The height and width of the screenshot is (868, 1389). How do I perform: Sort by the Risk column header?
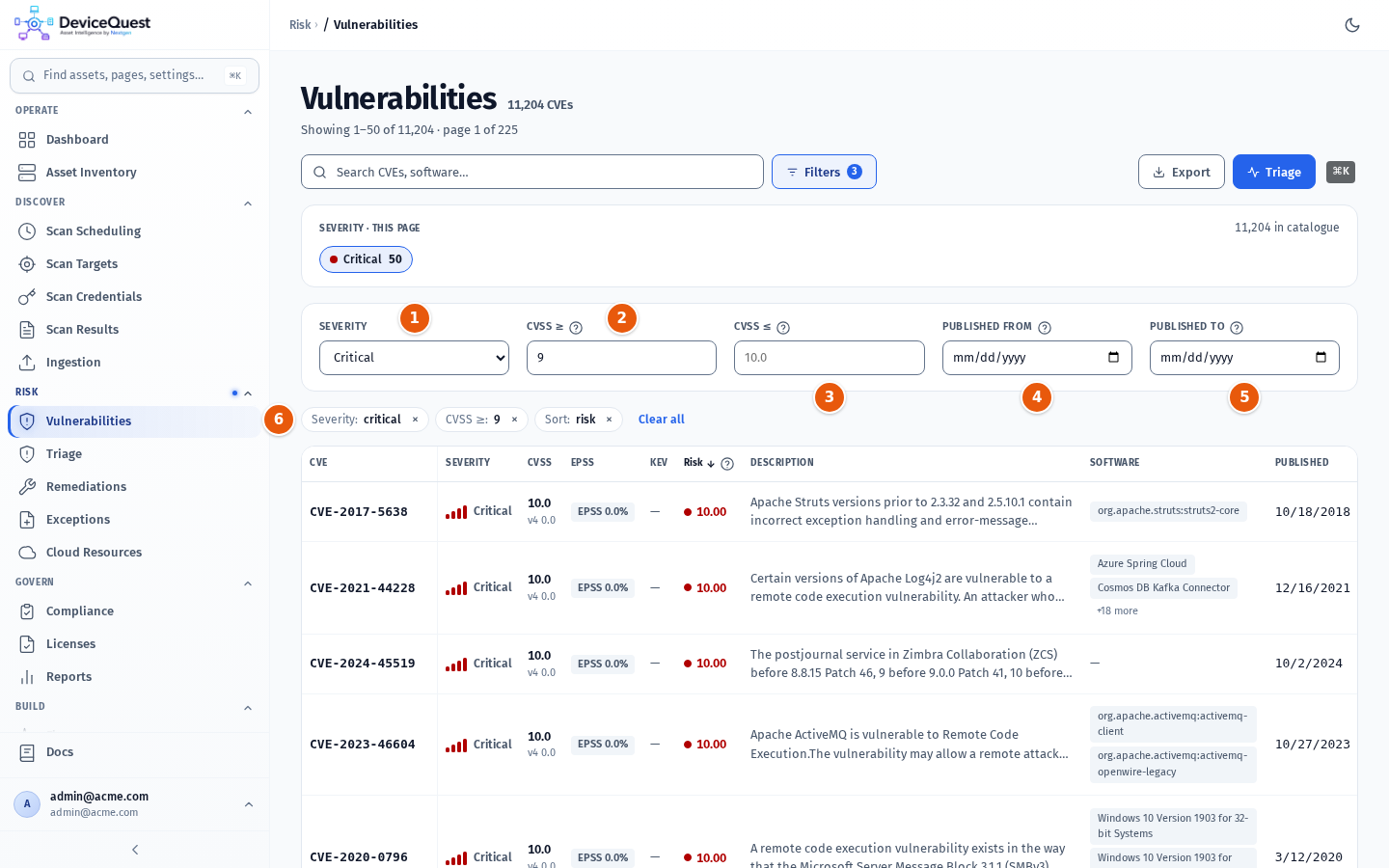[x=699, y=463]
